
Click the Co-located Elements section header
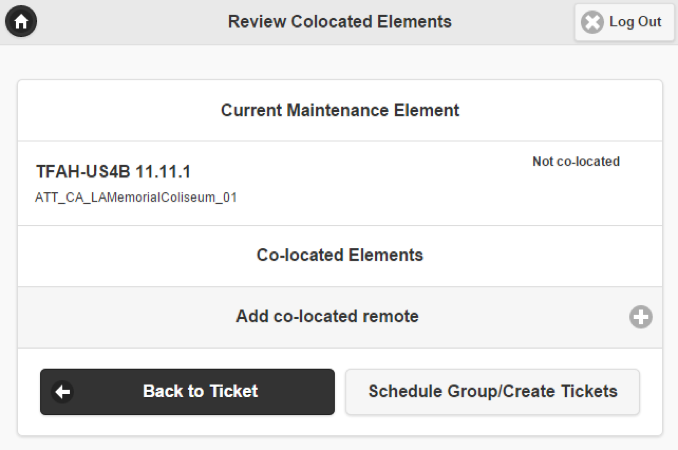(x=340, y=255)
